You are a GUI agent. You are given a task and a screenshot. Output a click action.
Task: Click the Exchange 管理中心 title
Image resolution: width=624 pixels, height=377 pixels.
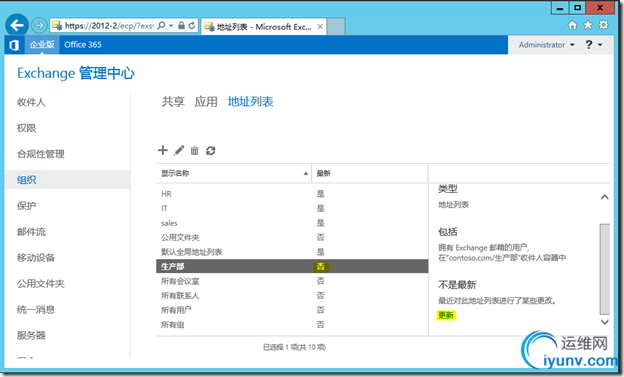coord(76,73)
